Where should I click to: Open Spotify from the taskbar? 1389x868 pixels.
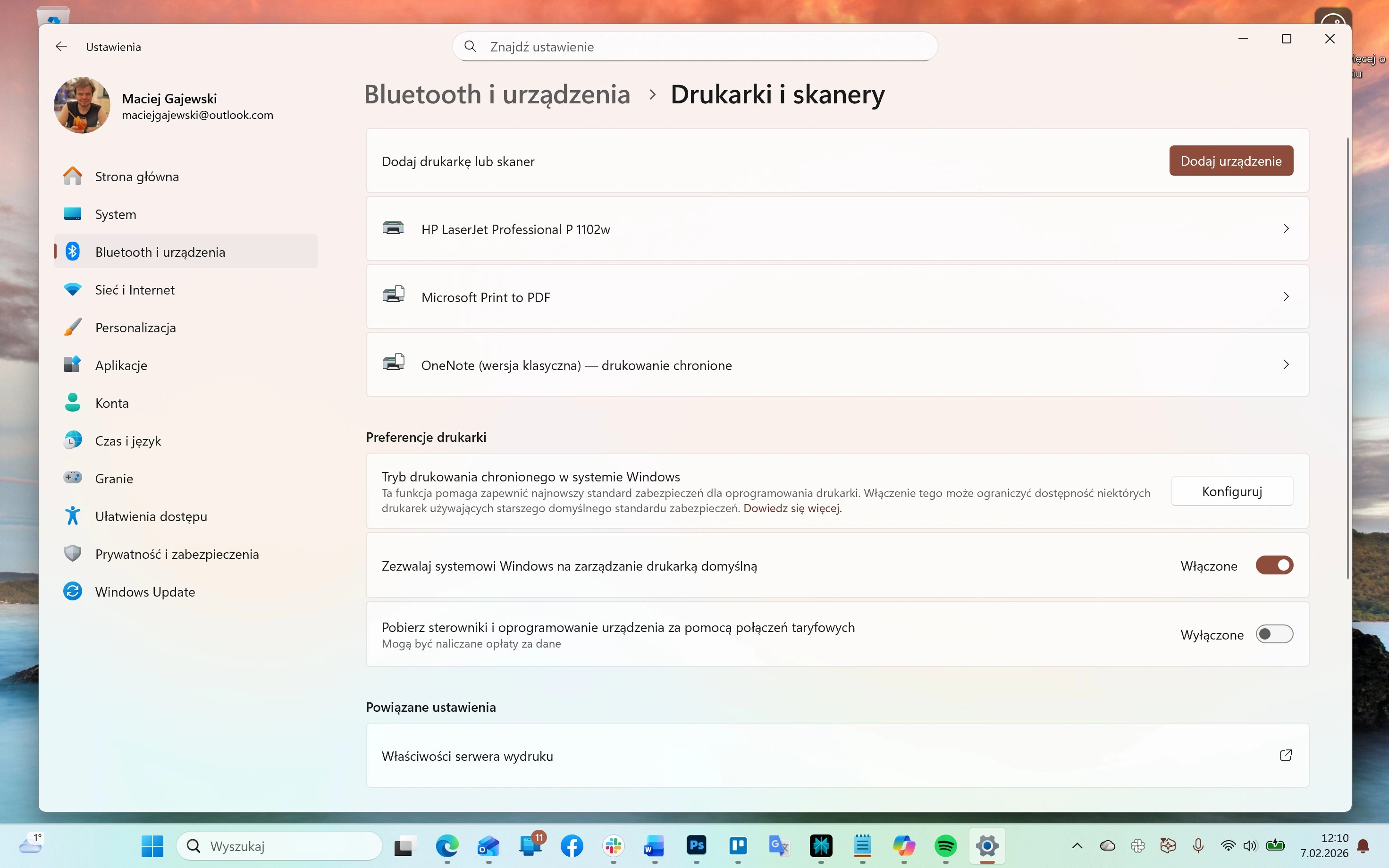945,846
